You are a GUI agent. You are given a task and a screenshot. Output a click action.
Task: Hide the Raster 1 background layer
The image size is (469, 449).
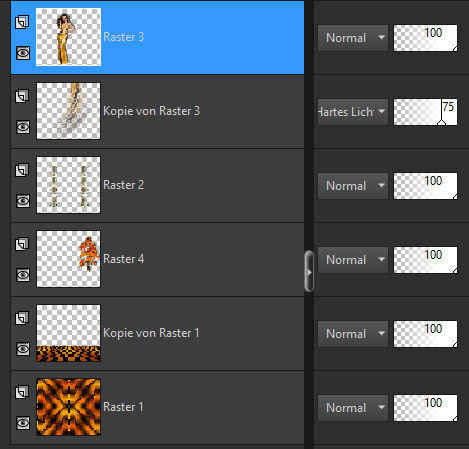(x=23, y=423)
